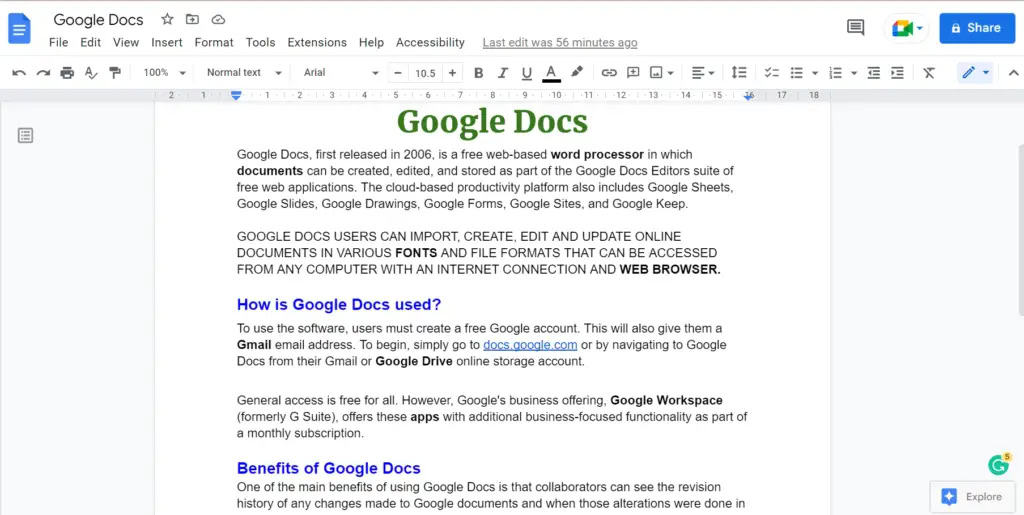Redo the last action

click(43, 72)
